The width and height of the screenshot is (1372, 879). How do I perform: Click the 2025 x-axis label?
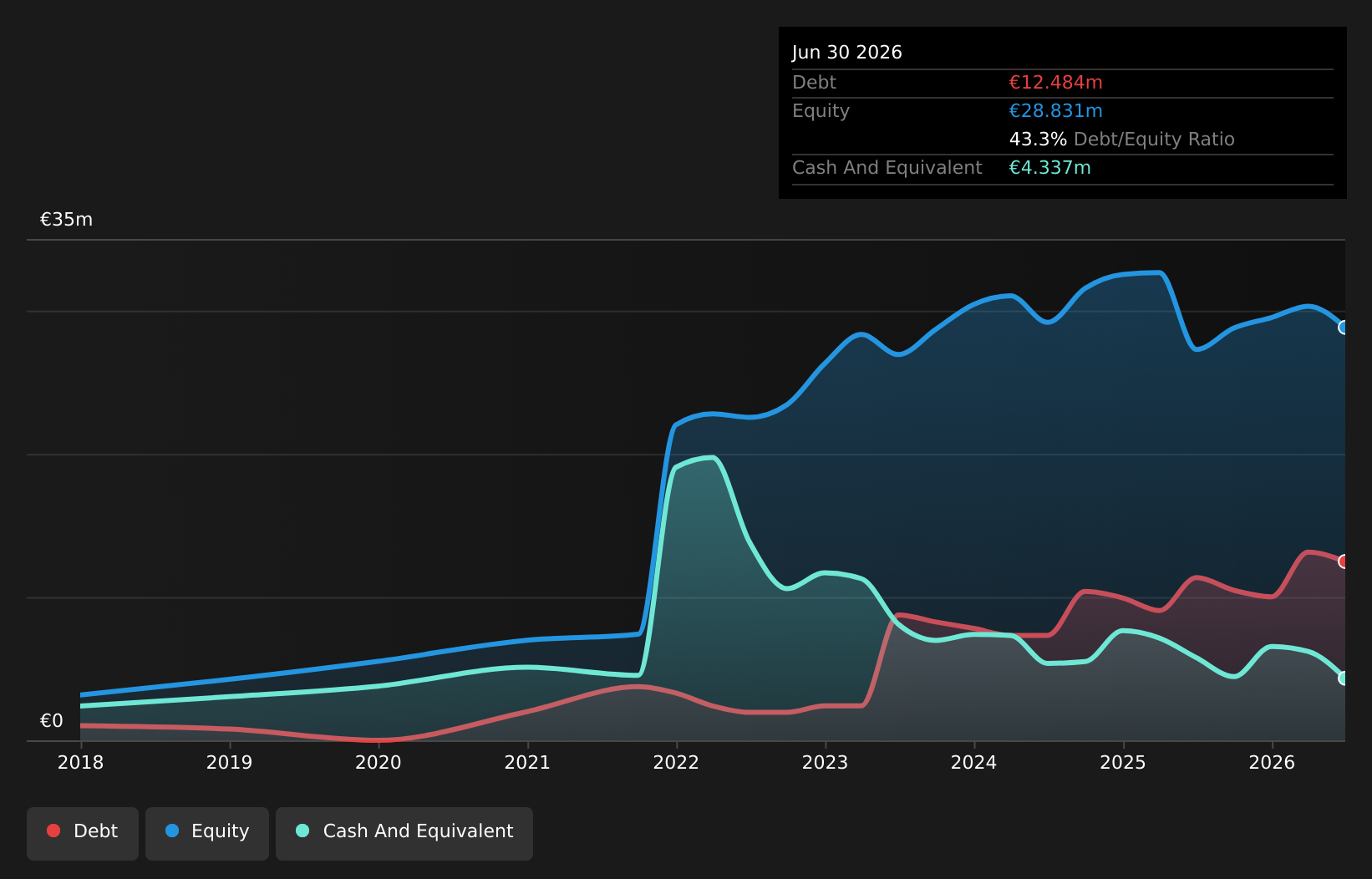(x=1123, y=762)
